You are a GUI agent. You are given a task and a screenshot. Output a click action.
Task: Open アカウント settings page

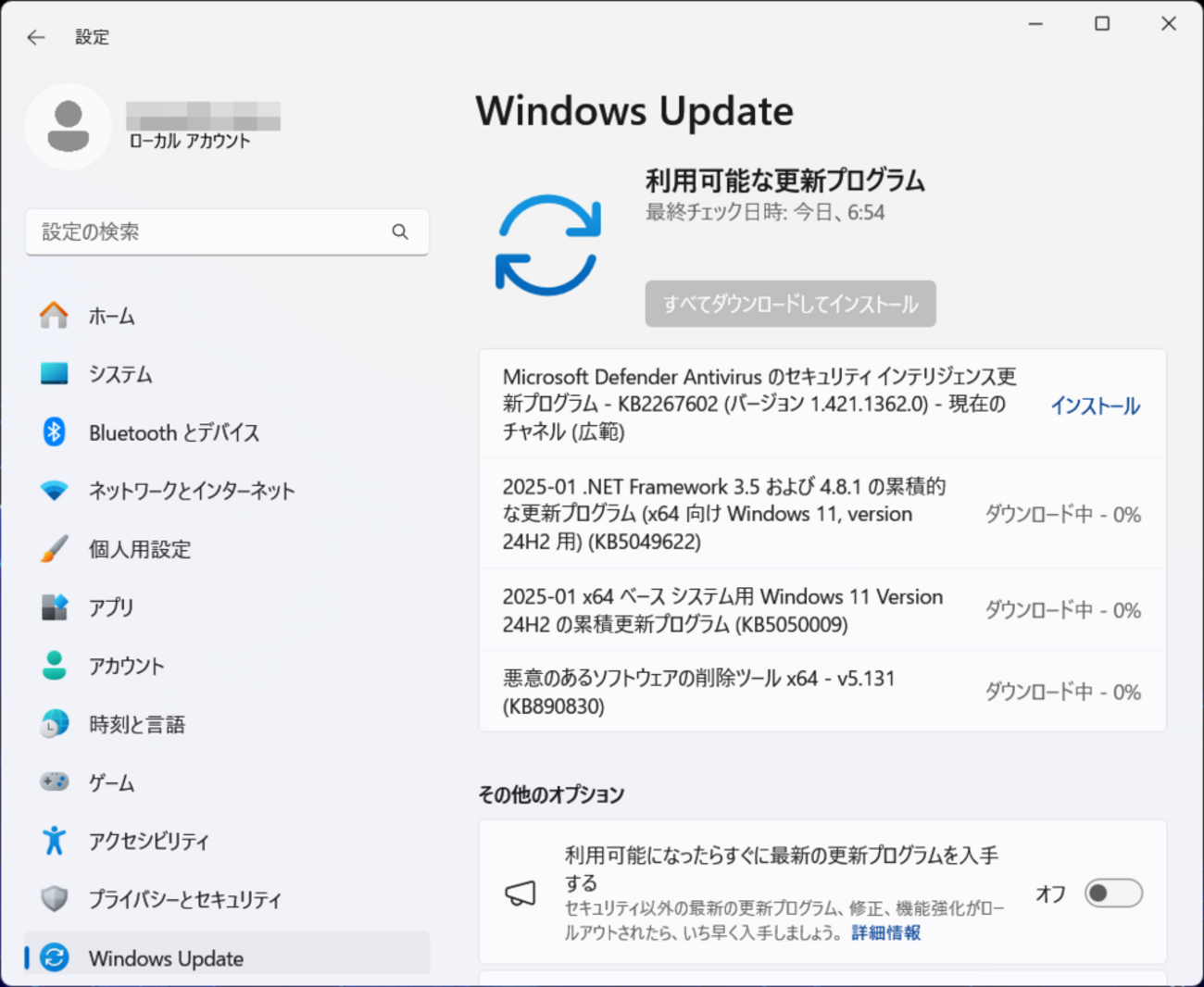[227, 666]
